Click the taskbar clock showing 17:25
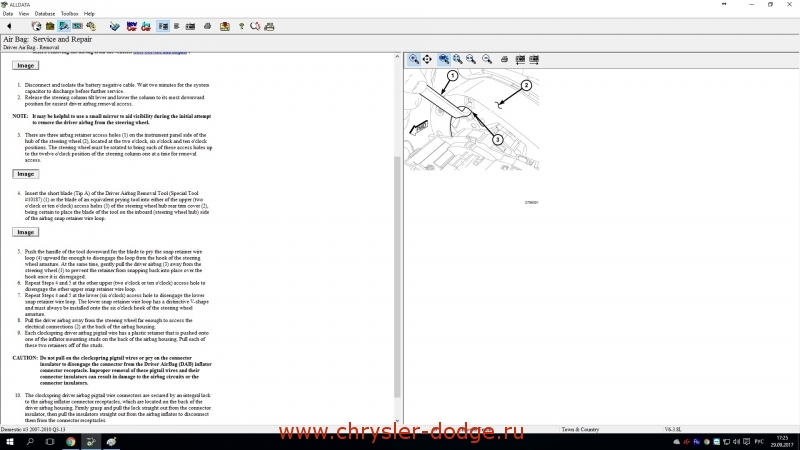 point(782,442)
